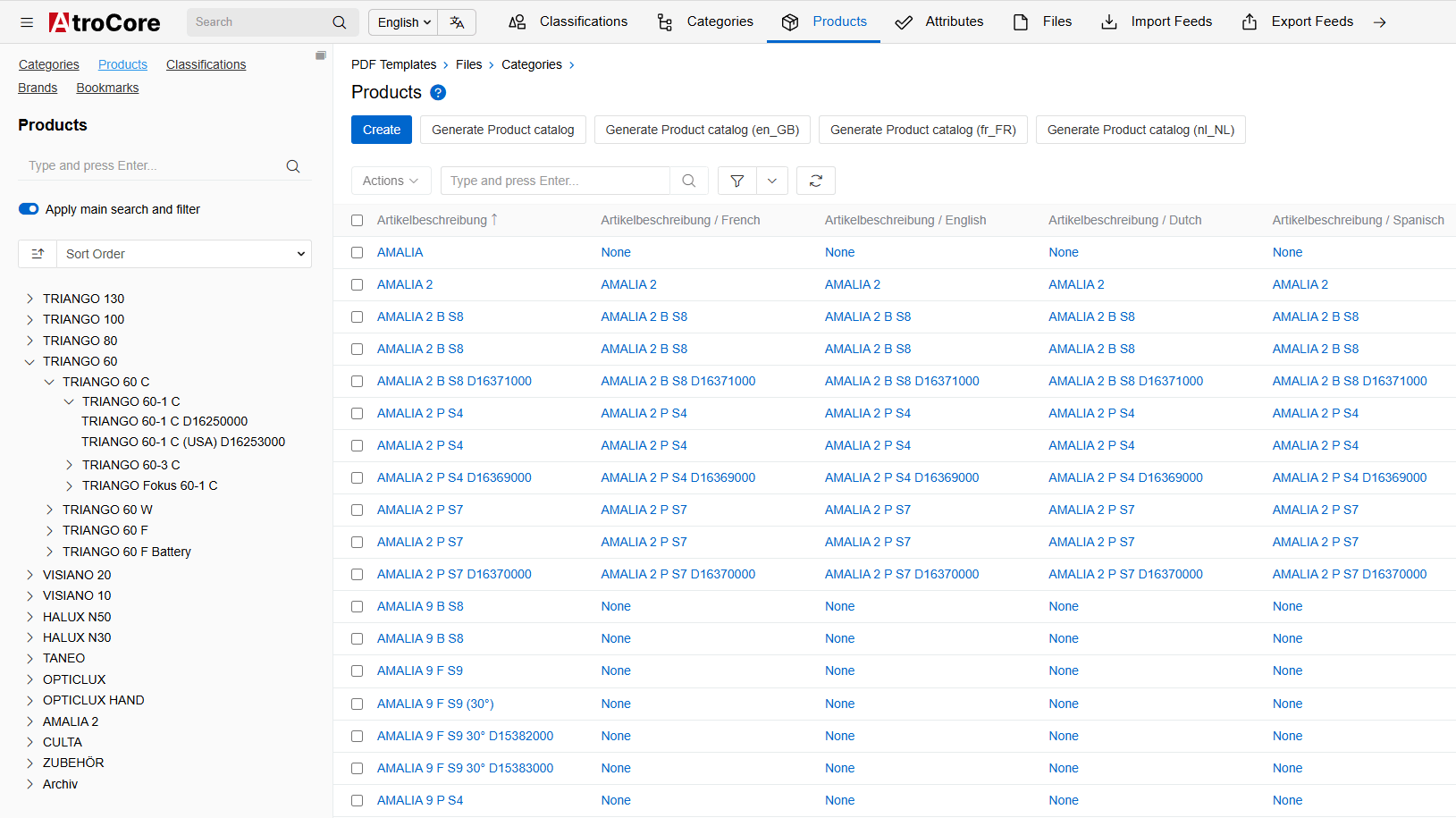Open the Actions dropdown
Screen dimensions: 1456x818
[391, 181]
